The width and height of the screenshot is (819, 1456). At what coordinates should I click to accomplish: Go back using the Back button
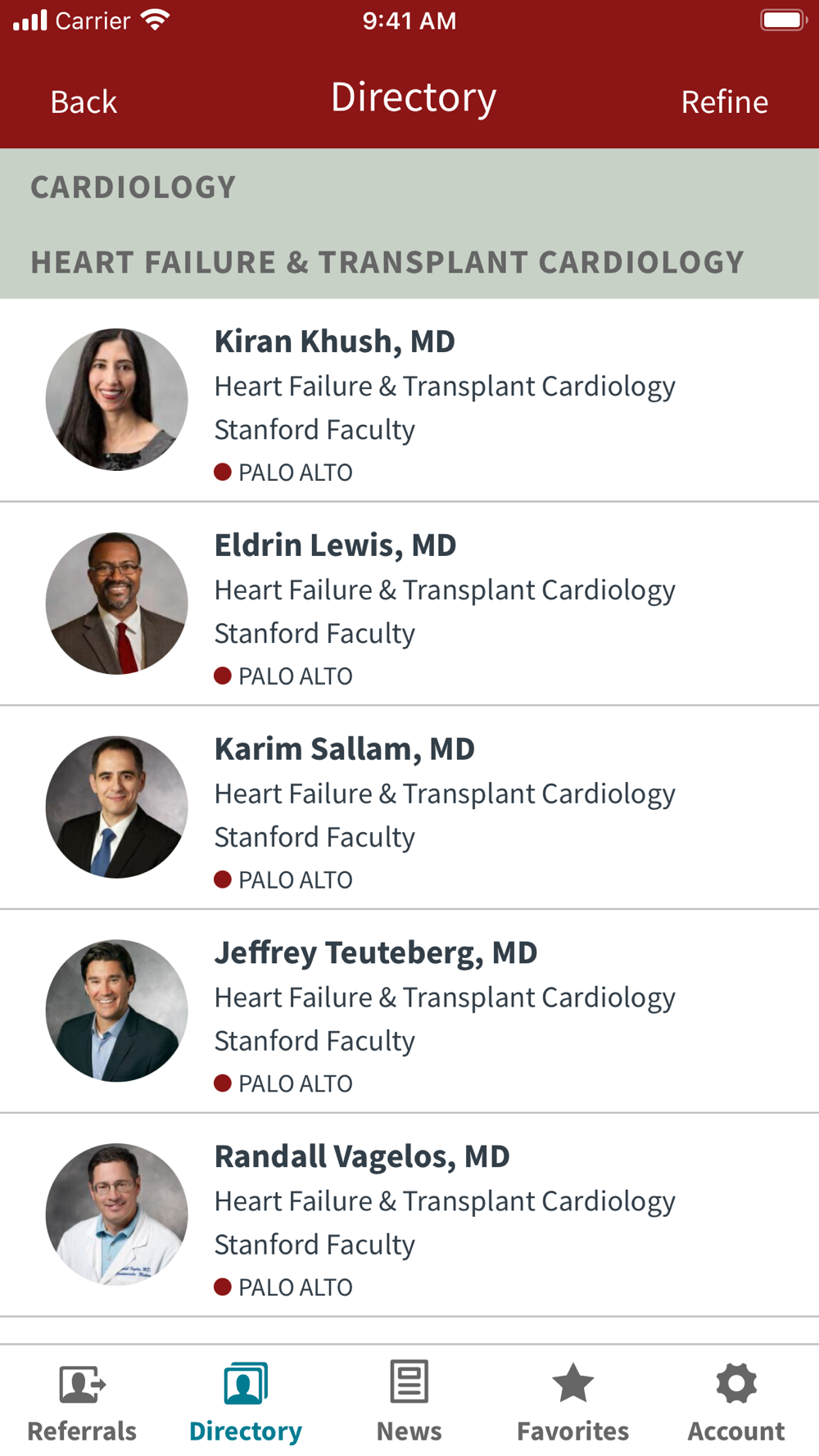pyautogui.click(x=84, y=102)
